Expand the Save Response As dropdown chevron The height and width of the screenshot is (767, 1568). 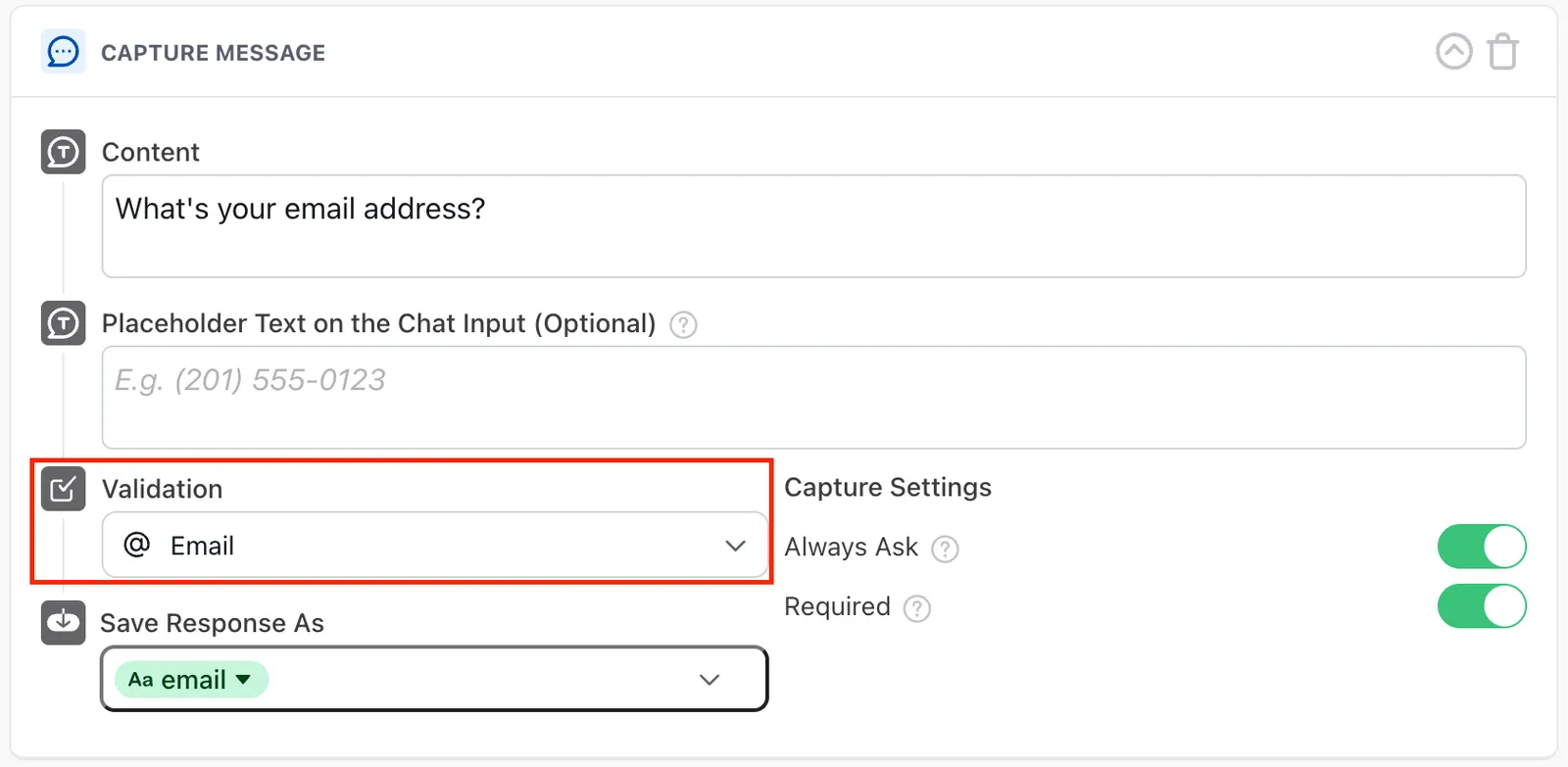(710, 679)
